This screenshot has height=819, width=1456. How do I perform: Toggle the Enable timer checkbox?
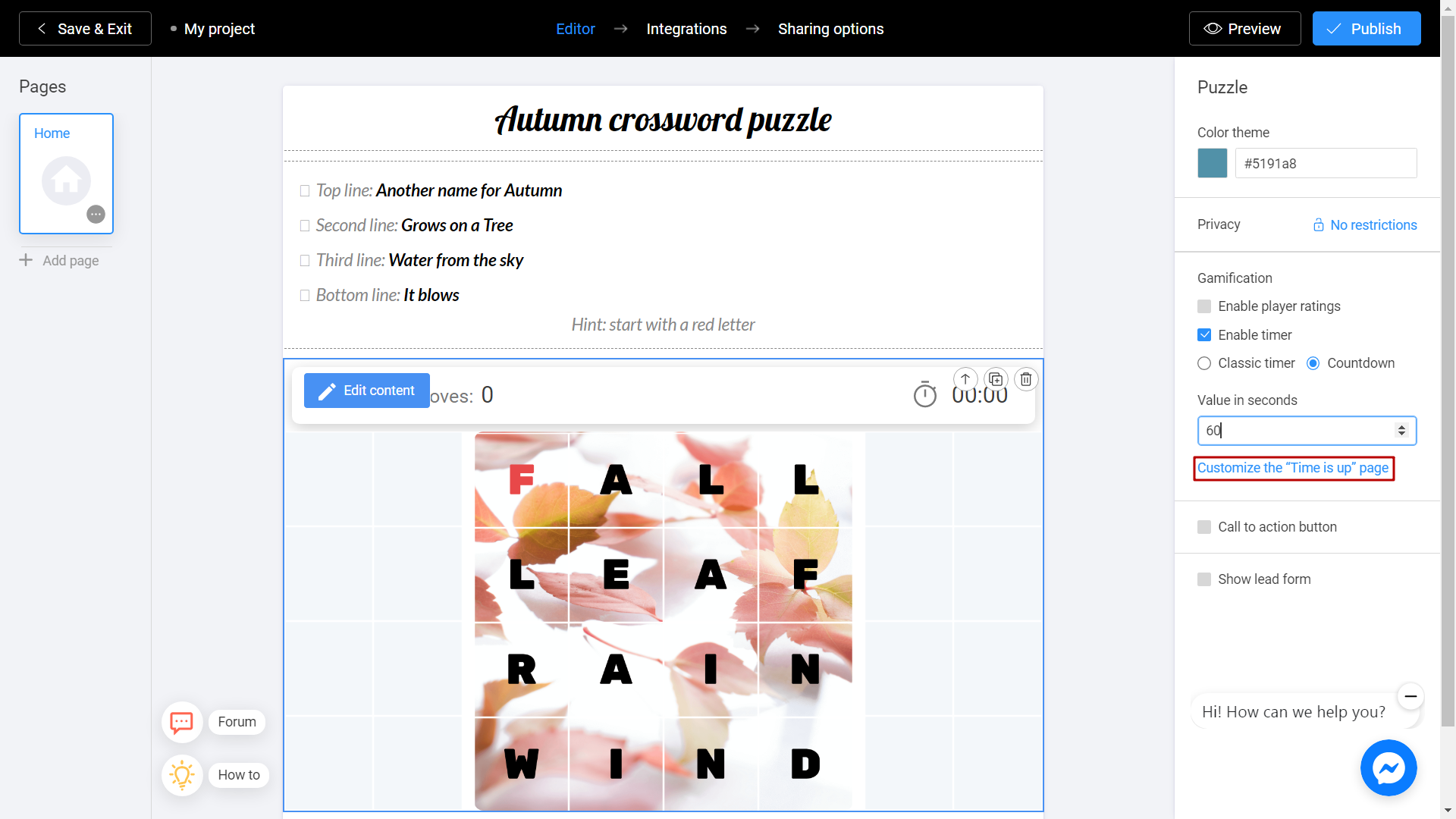[x=1204, y=334]
